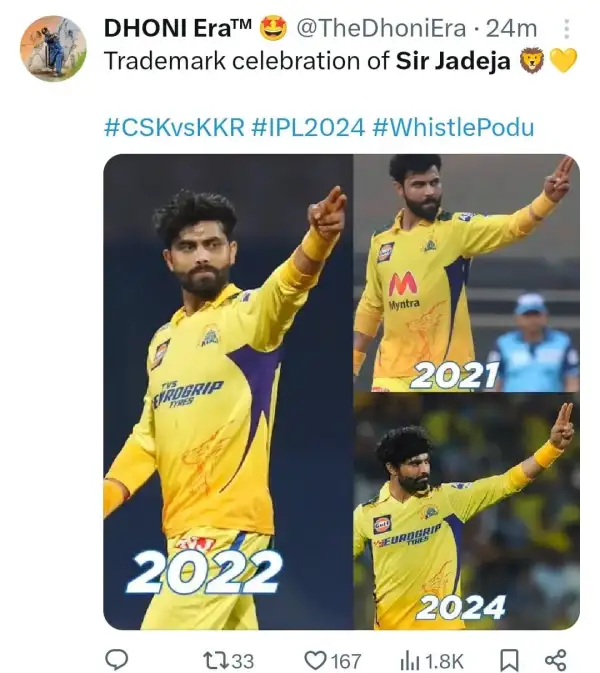Viewport: 600px width, 673px height.
Task: Open DHONI Era profile avatar
Action: [53, 48]
